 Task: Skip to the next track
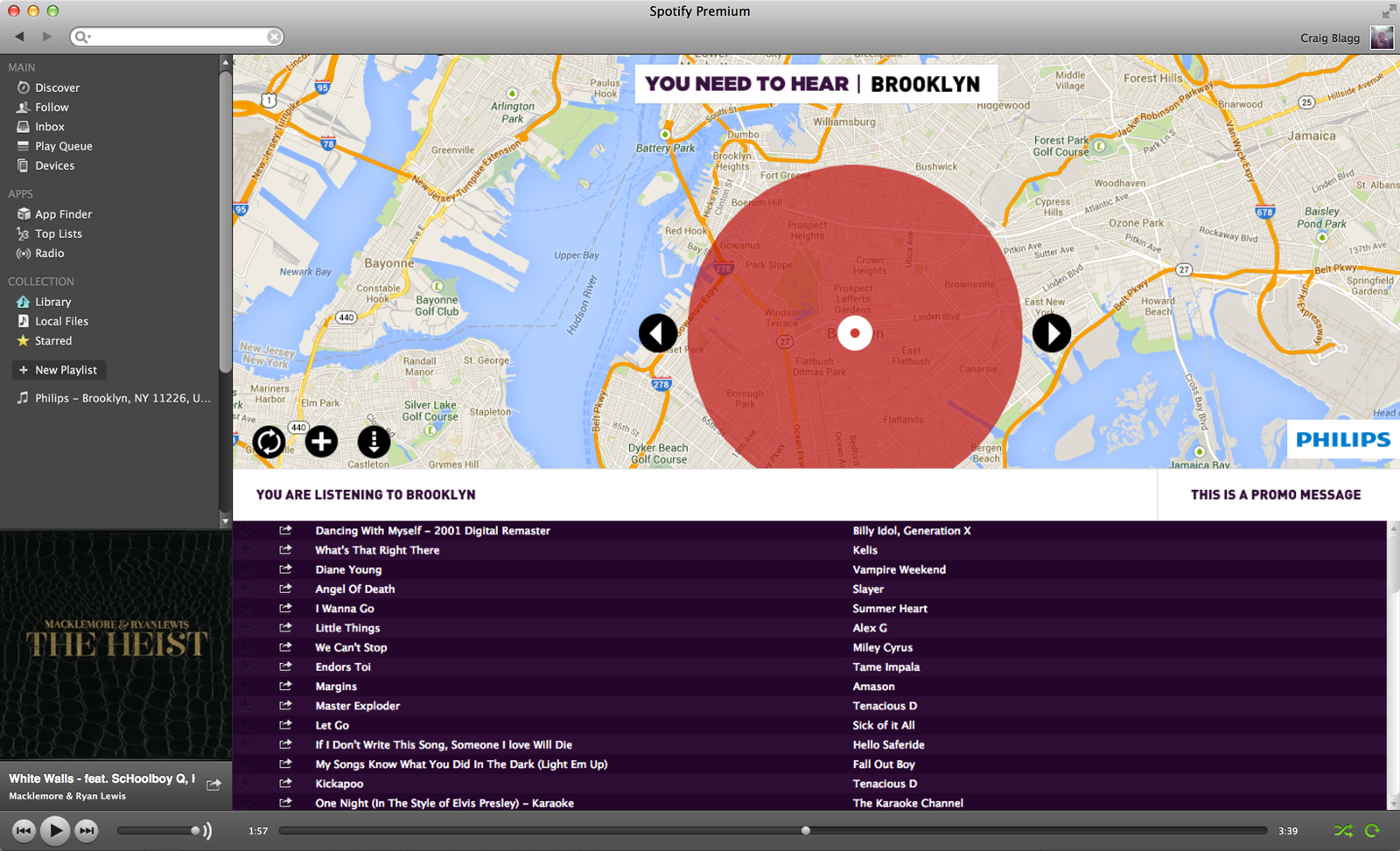pyautogui.click(x=87, y=831)
